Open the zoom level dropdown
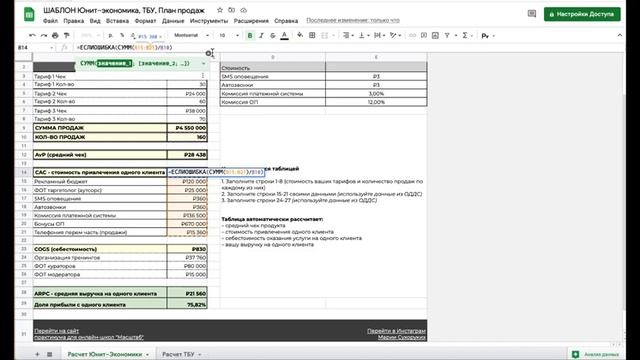This screenshot has height=360, width=640. tap(89, 36)
